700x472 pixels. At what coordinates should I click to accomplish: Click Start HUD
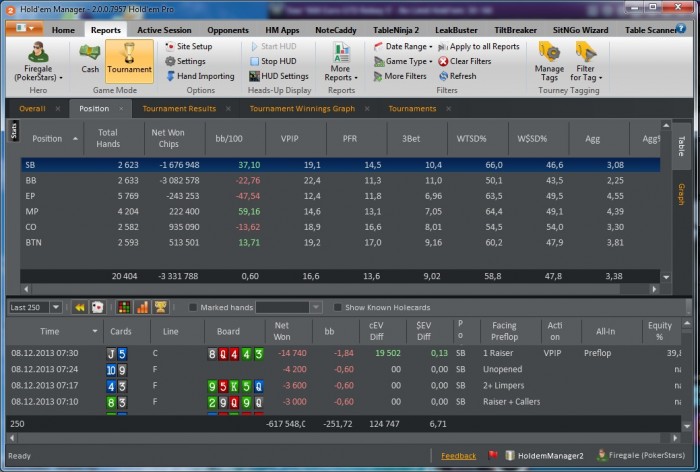coord(273,46)
